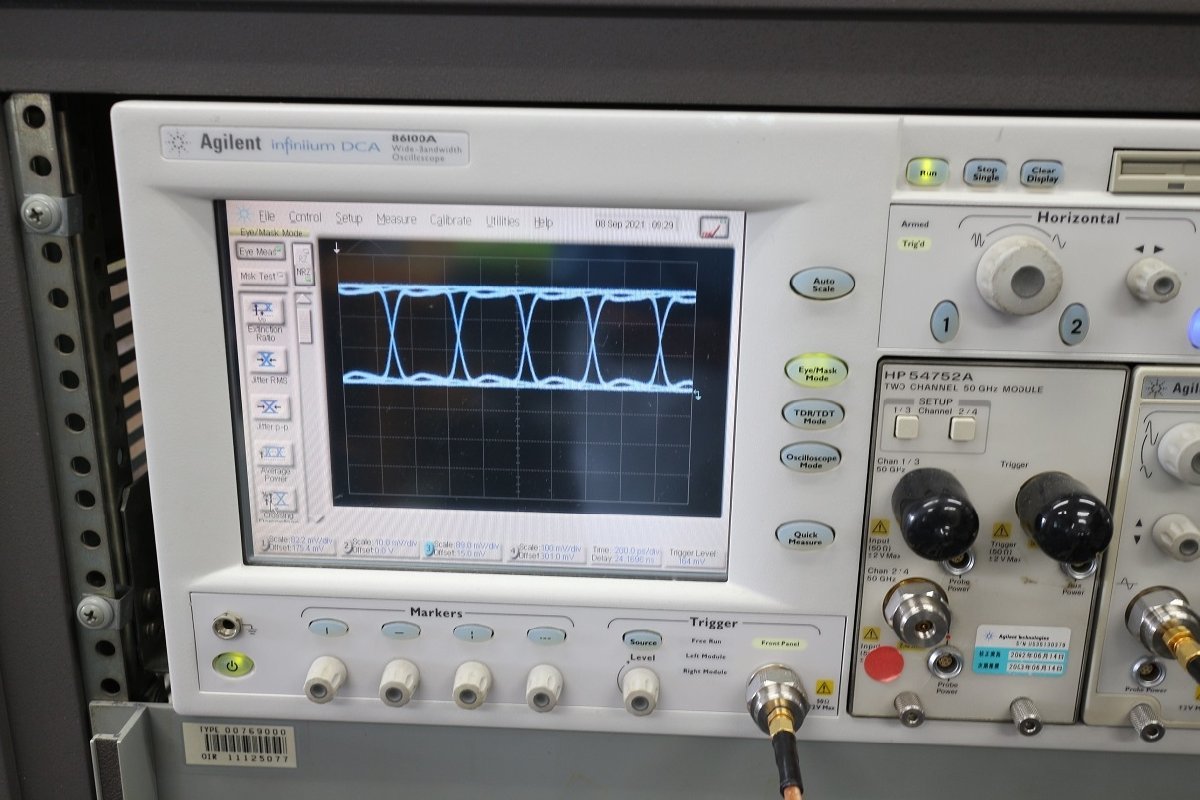Push the Setup Channel 1/3 button
The image size is (1200, 800).
(x=906, y=427)
